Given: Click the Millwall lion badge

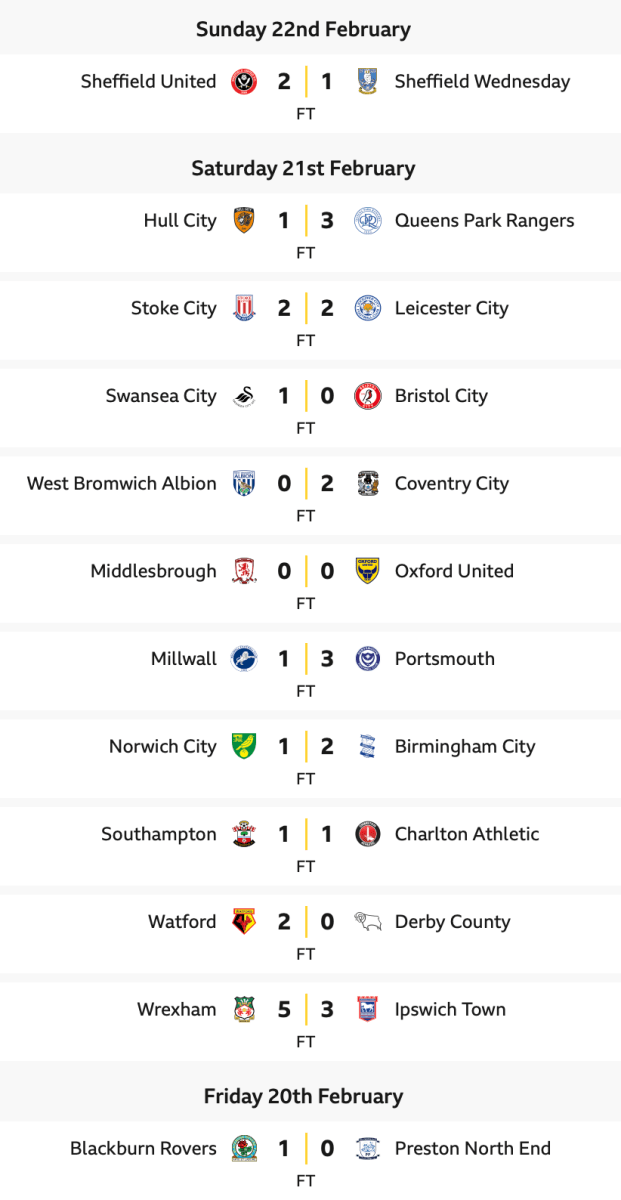Looking at the screenshot, I should click(243, 659).
